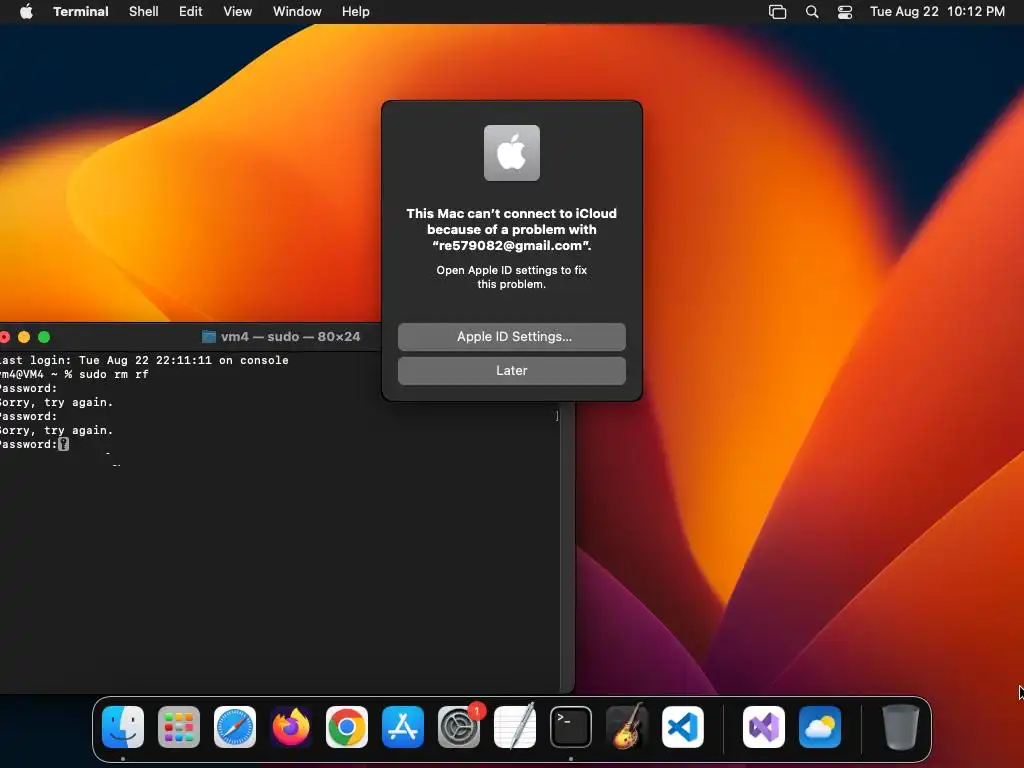Image resolution: width=1024 pixels, height=768 pixels.
Task: Click 'Open Apple ID settings to fix' text
Action: (x=512, y=270)
